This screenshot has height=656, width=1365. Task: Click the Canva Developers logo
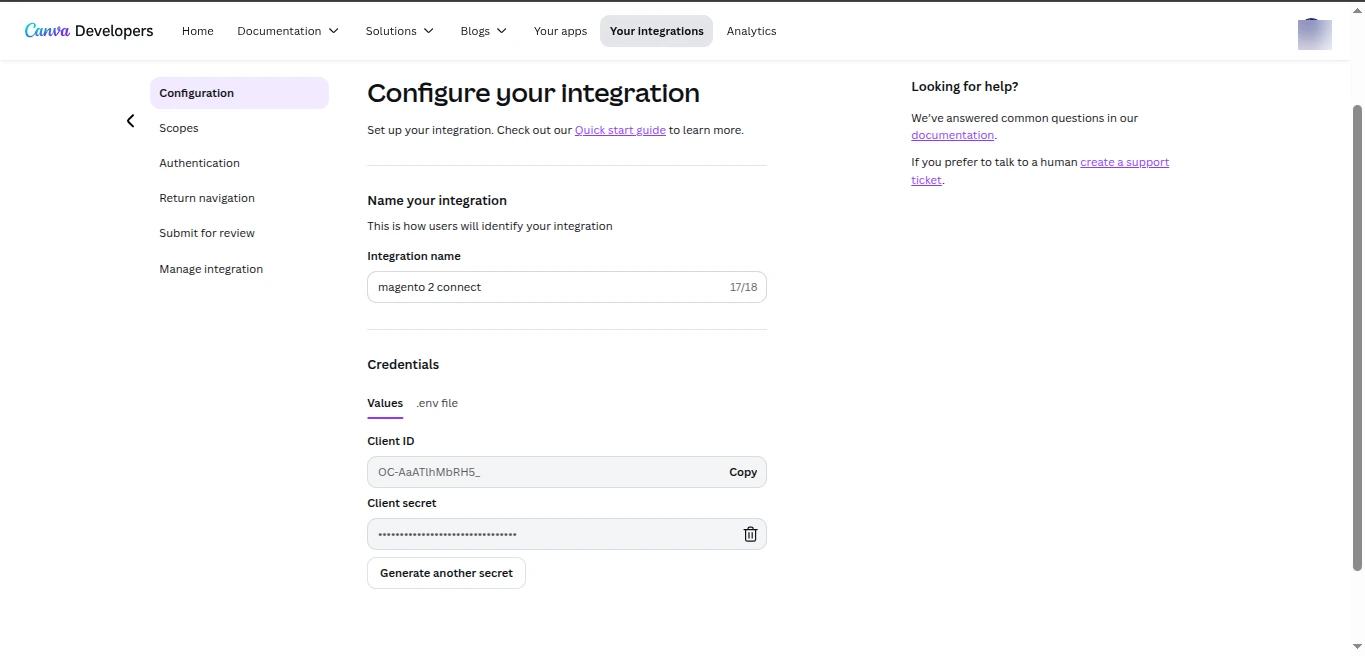click(89, 31)
